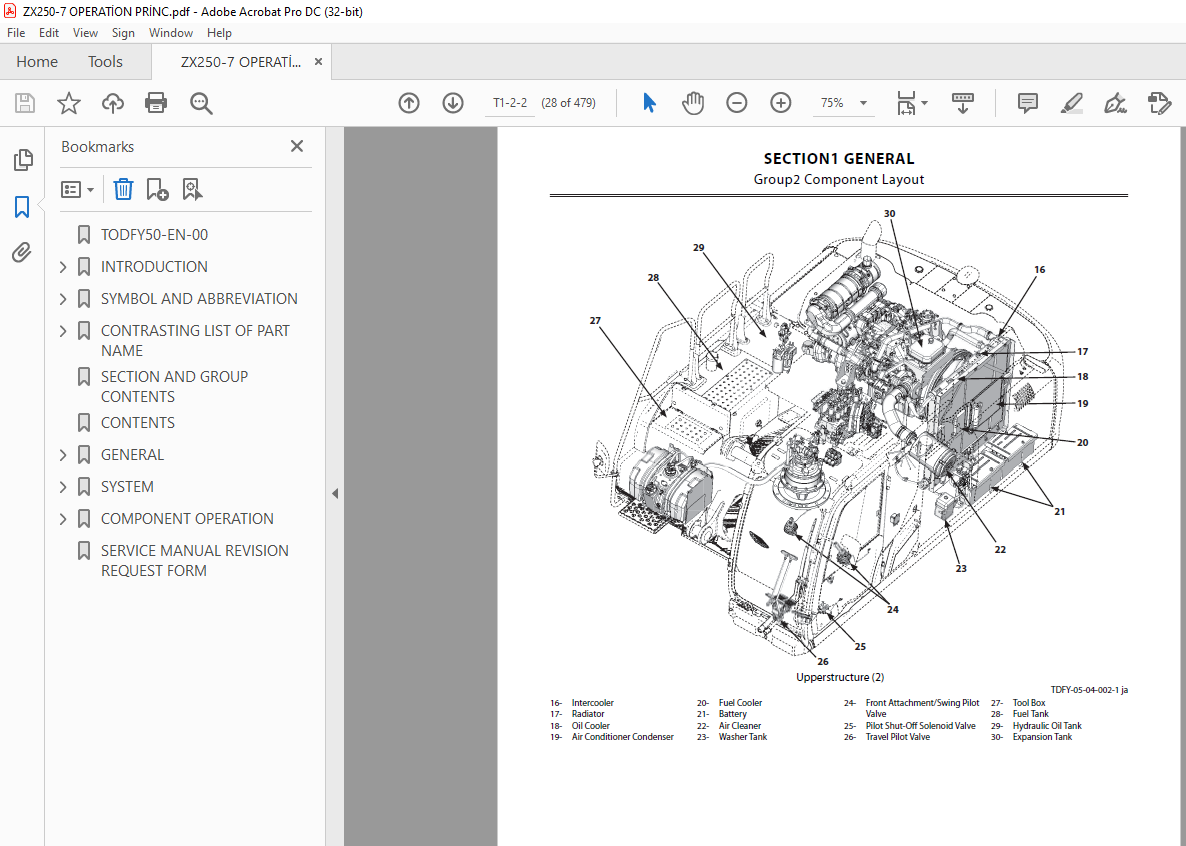
Task: Zoom in with the plus button
Action: point(781,103)
